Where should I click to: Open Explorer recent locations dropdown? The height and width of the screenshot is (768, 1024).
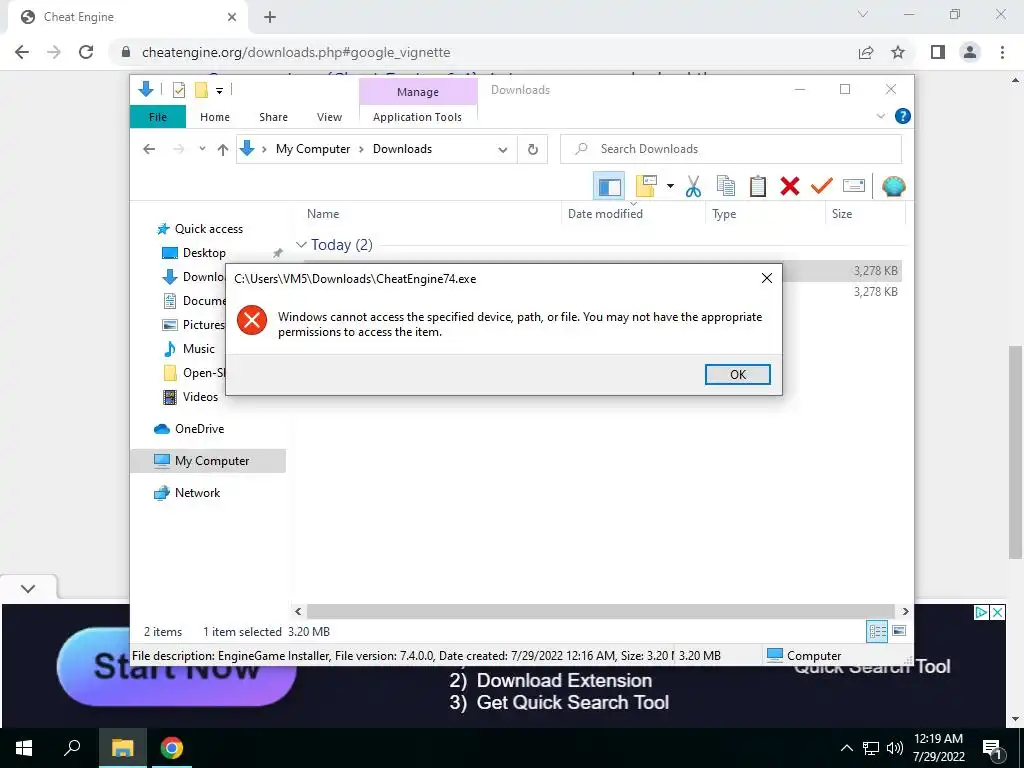point(202,149)
